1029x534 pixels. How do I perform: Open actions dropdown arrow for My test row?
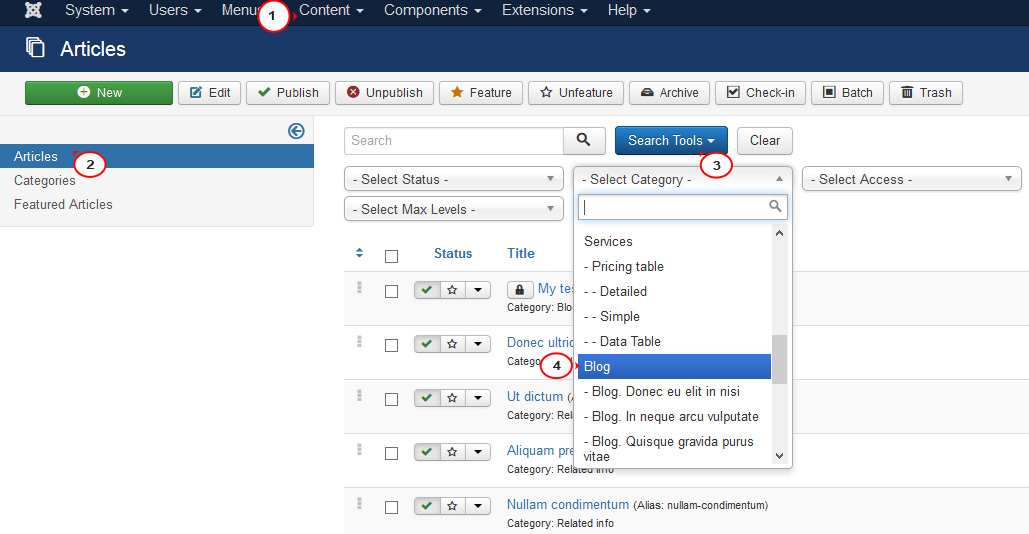(x=478, y=290)
